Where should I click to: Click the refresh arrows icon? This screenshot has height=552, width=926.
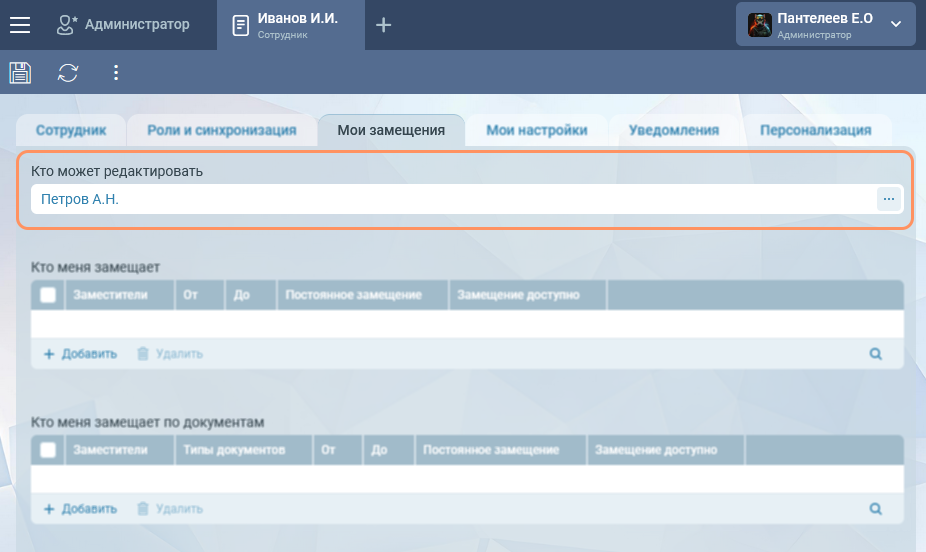click(x=68, y=73)
